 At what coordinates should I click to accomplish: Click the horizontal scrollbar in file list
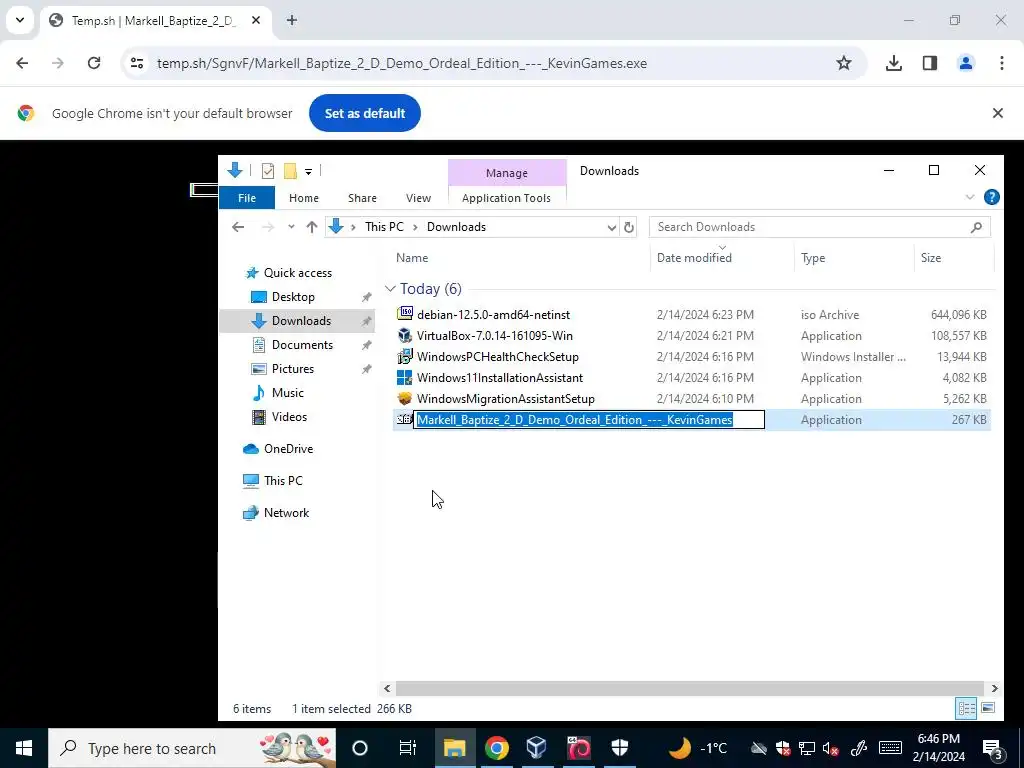pos(689,688)
